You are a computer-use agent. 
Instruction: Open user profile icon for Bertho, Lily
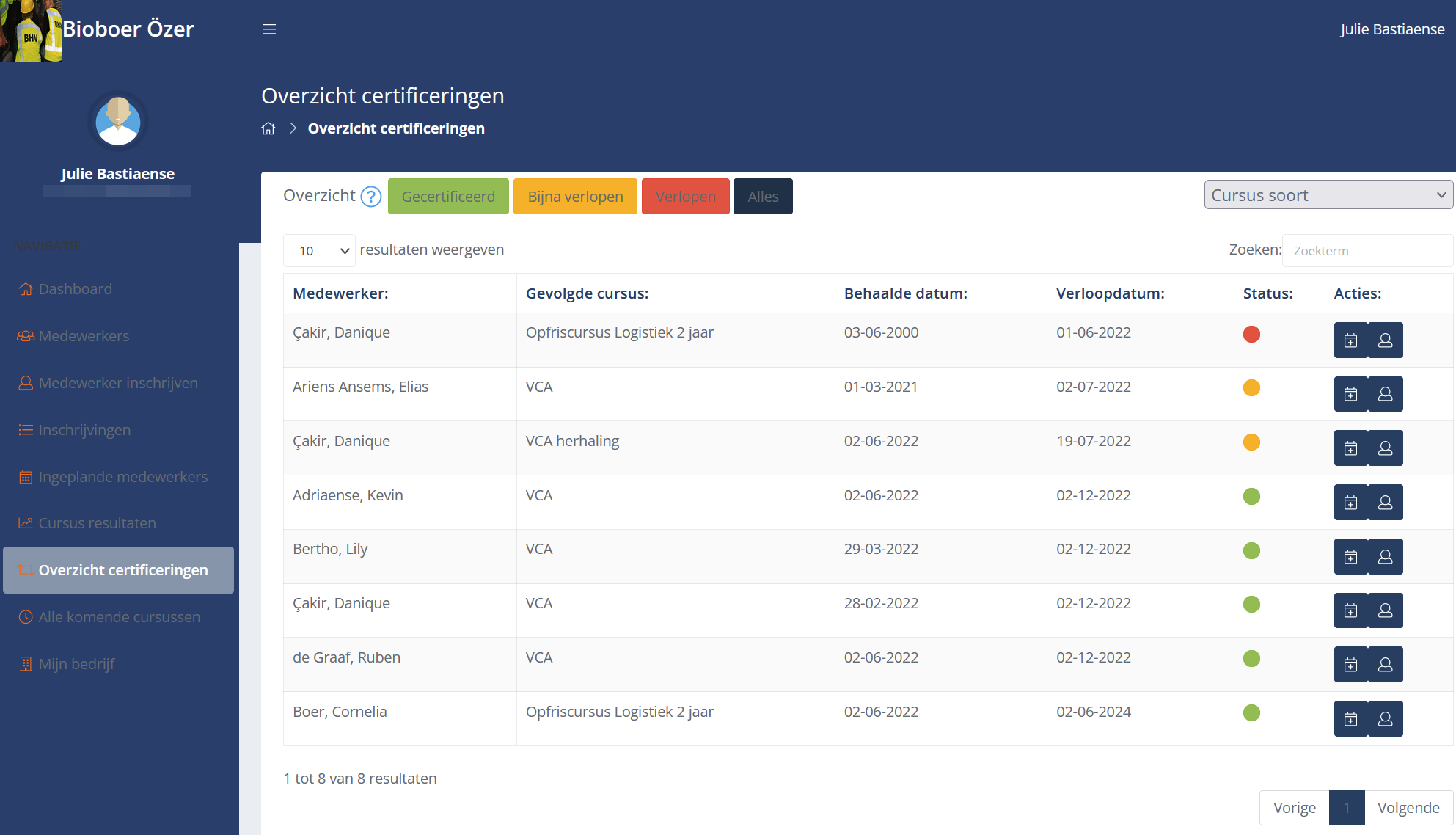click(x=1385, y=557)
